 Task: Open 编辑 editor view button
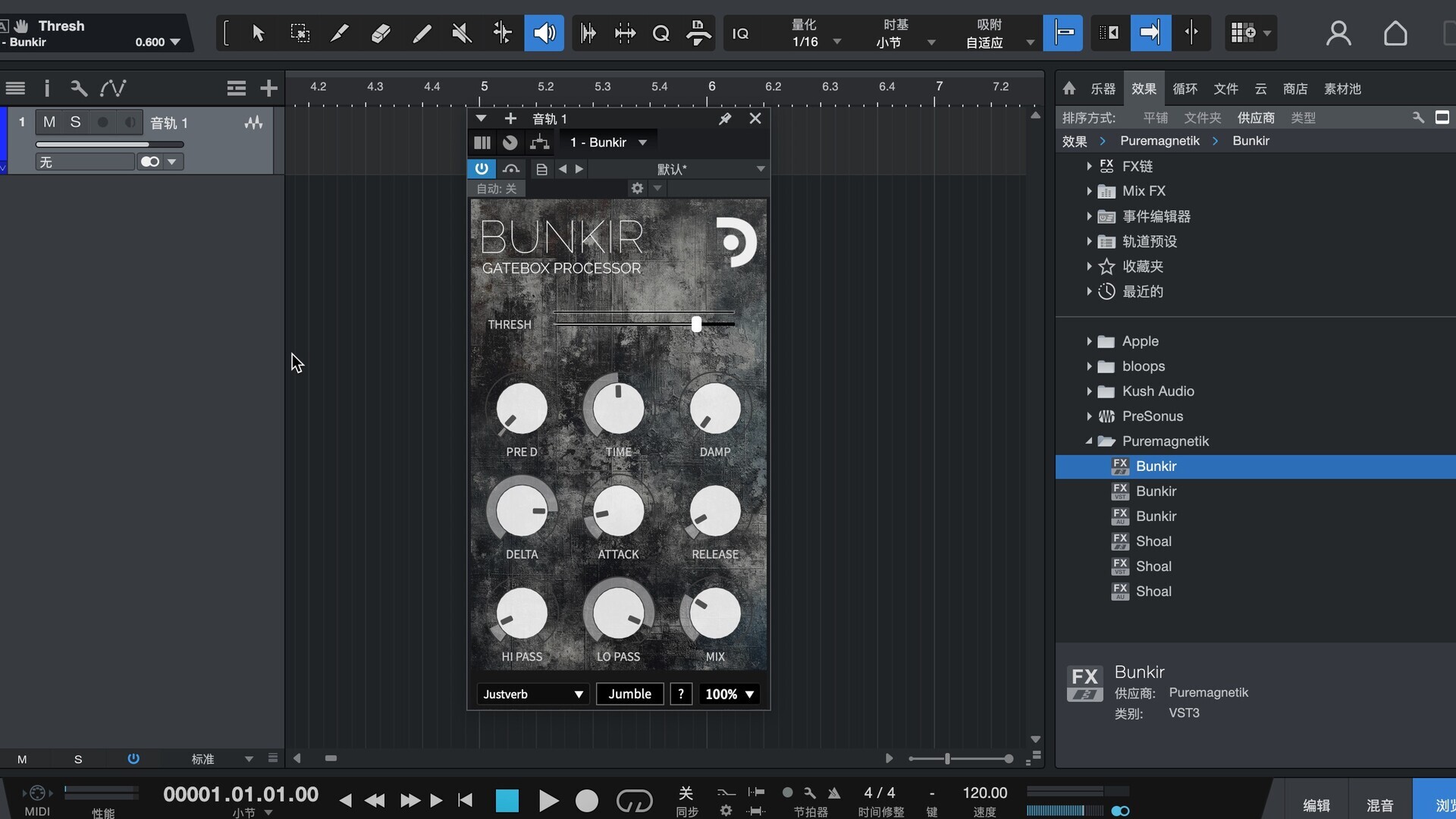(x=1316, y=805)
